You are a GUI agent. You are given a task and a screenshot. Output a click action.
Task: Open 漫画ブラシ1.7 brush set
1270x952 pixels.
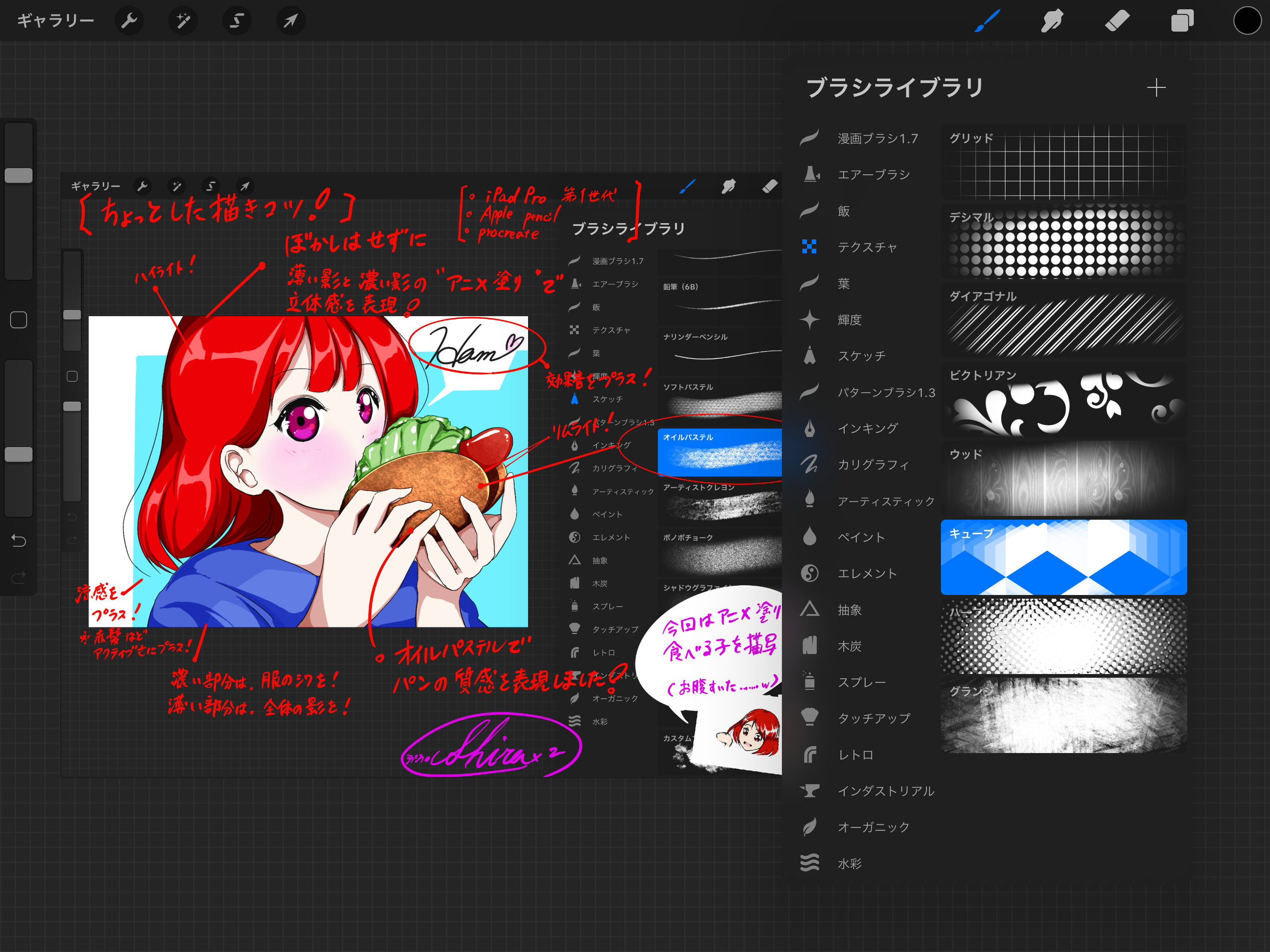coord(867,139)
